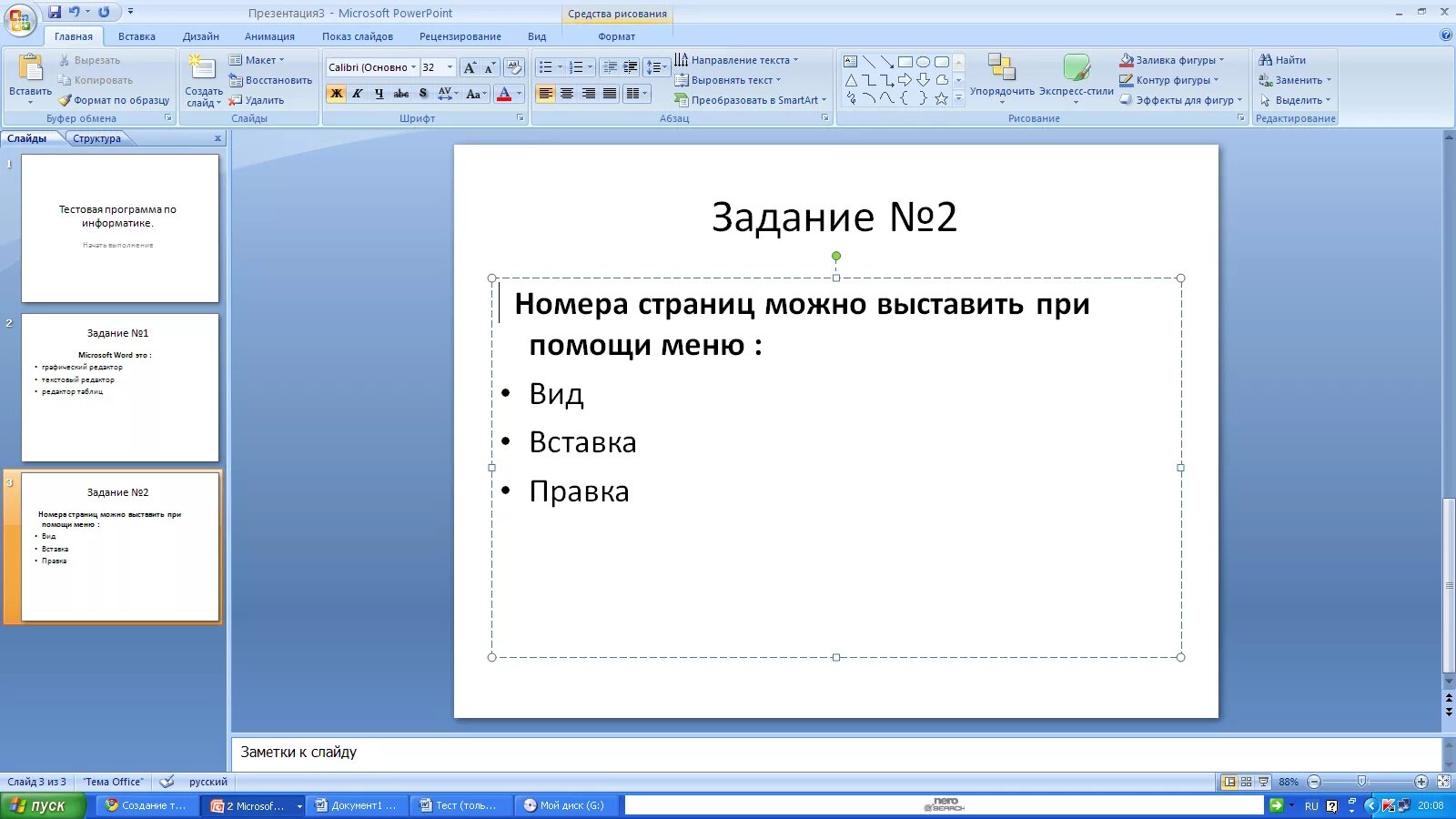Fit slide to current window

[x=1443, y=782]
